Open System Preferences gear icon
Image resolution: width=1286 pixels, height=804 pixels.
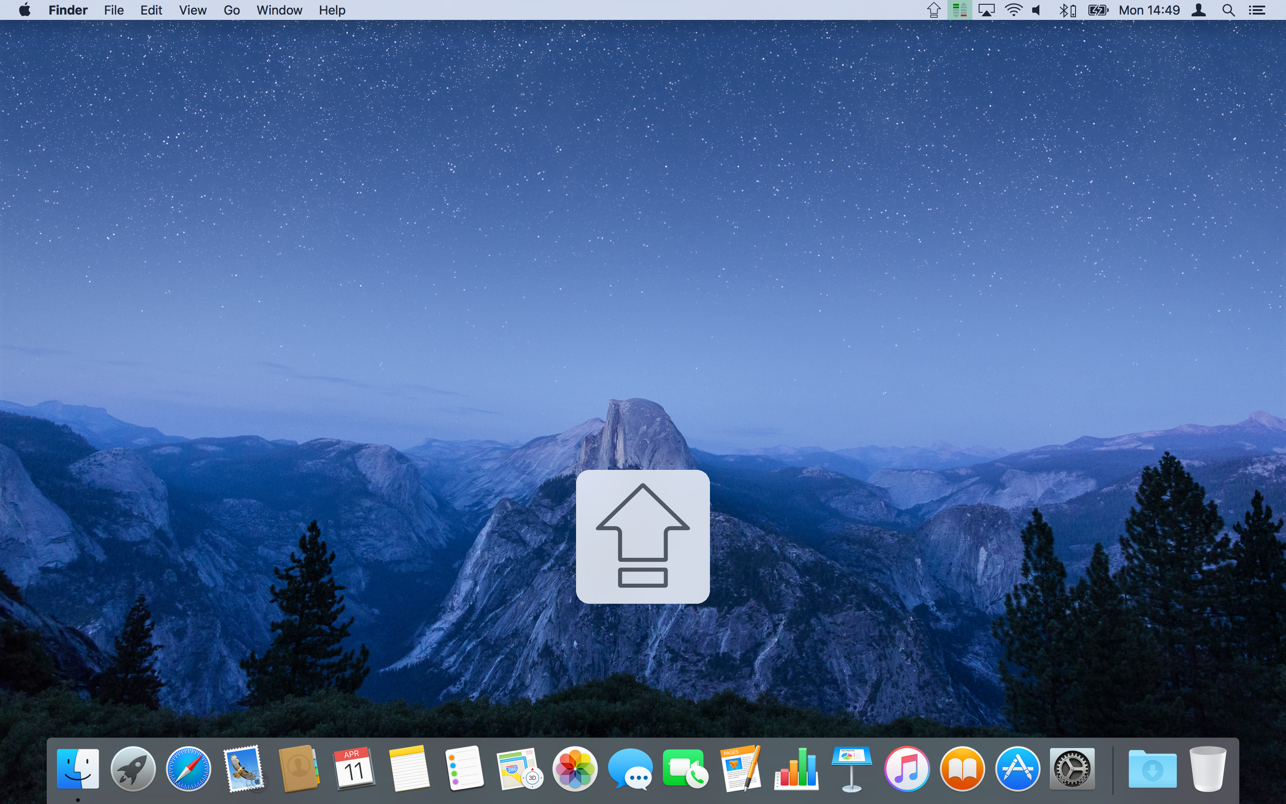coord(1072,769)
